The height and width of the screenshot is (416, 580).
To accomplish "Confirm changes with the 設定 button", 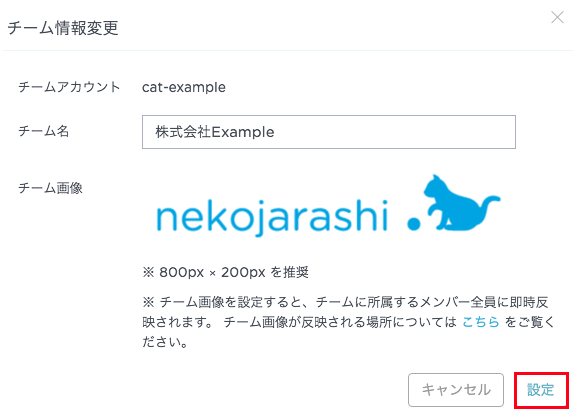I will [x=541, y=390].
